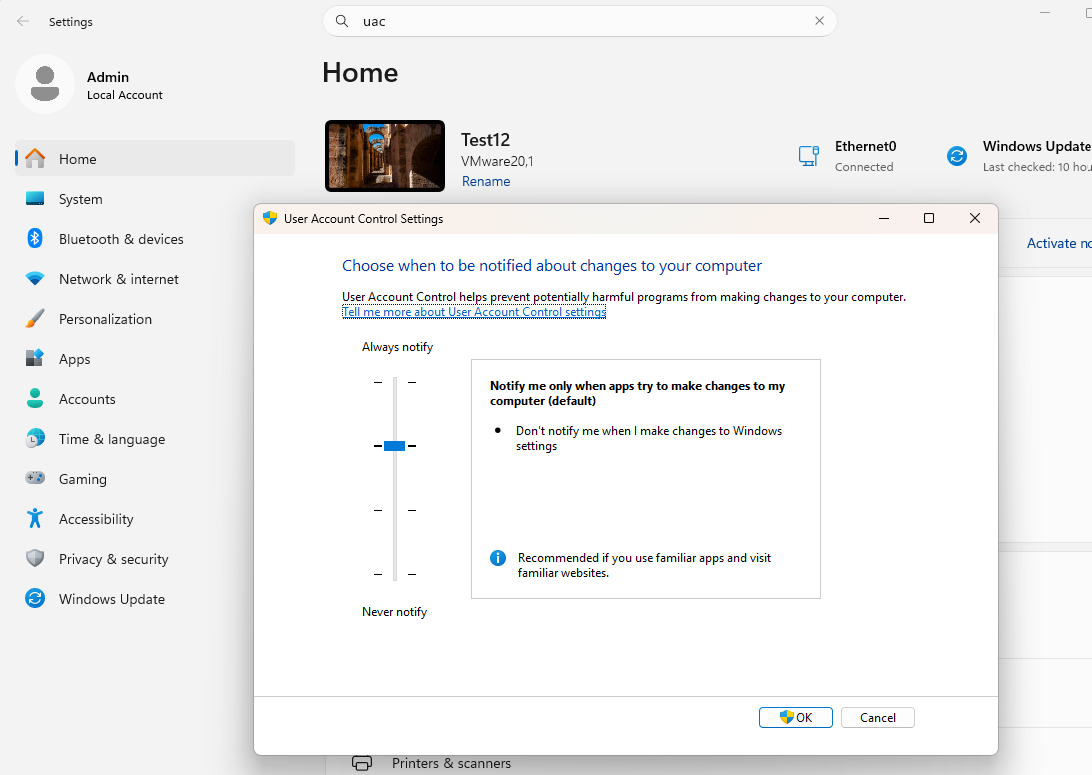Click OK in the UAC dialog
The width and height of the screenshot is (1092, 775).
(795, 717)
